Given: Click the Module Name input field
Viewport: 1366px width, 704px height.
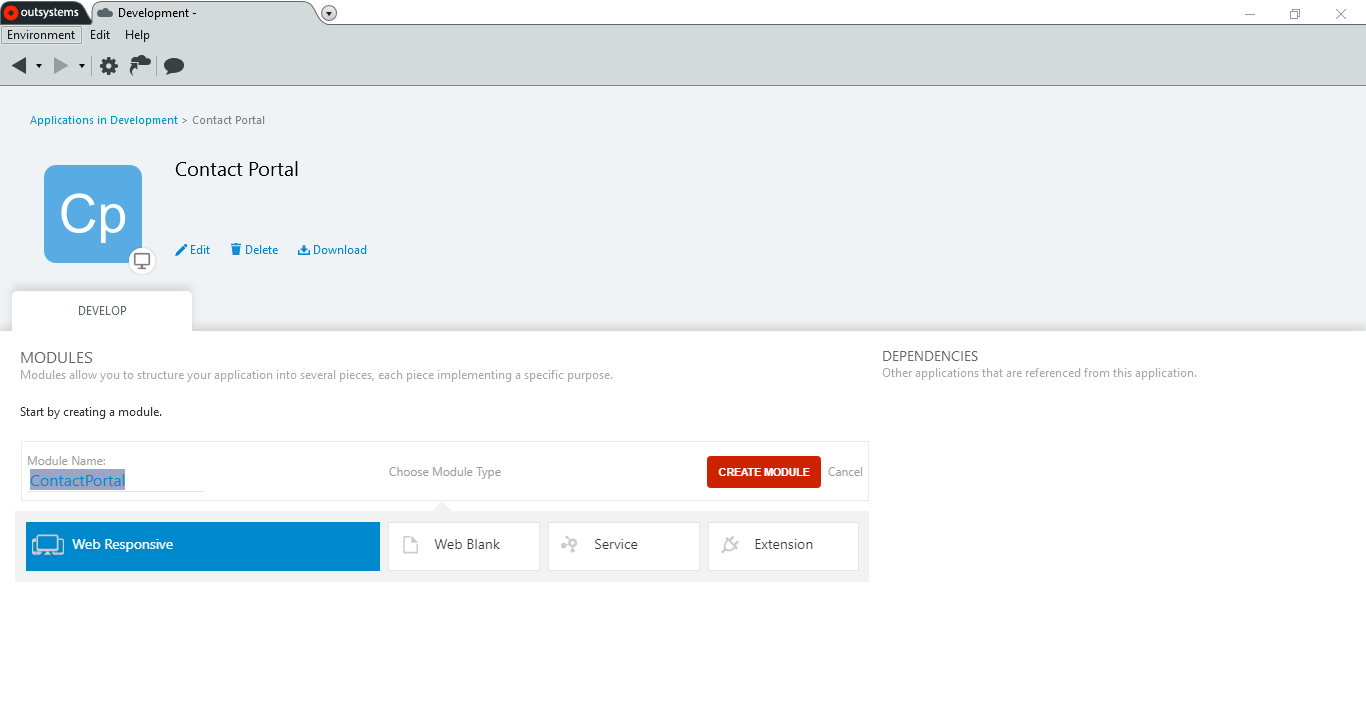Looking at the screenshot, I should pyautogui.click(x=115, y=481).
